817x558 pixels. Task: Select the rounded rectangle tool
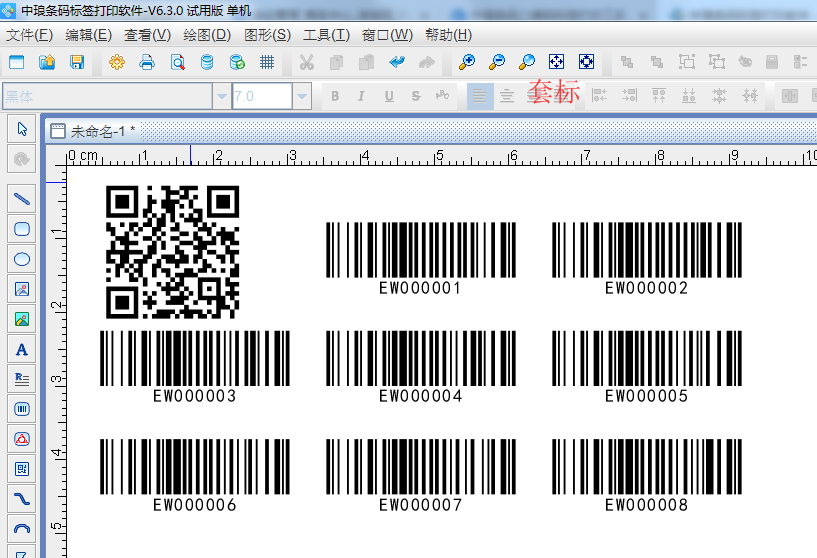[x=21, y=229]
